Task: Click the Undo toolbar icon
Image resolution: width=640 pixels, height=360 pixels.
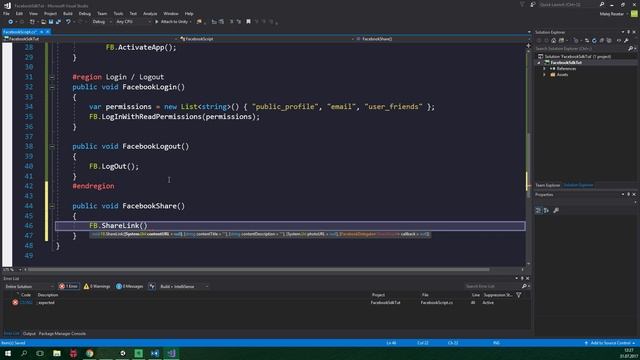Action: coord(69,22)
